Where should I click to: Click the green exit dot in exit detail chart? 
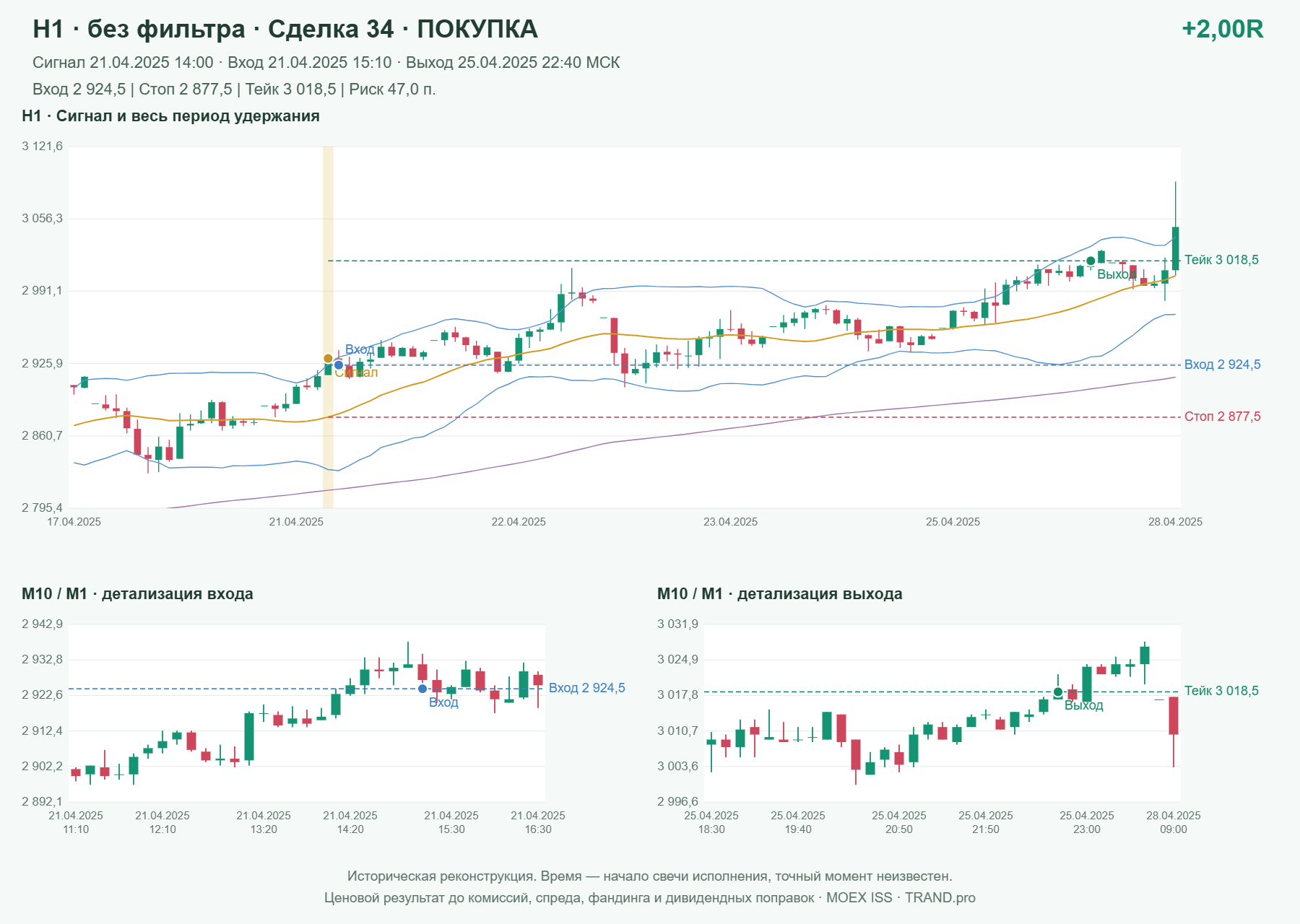click(1058, 692)
